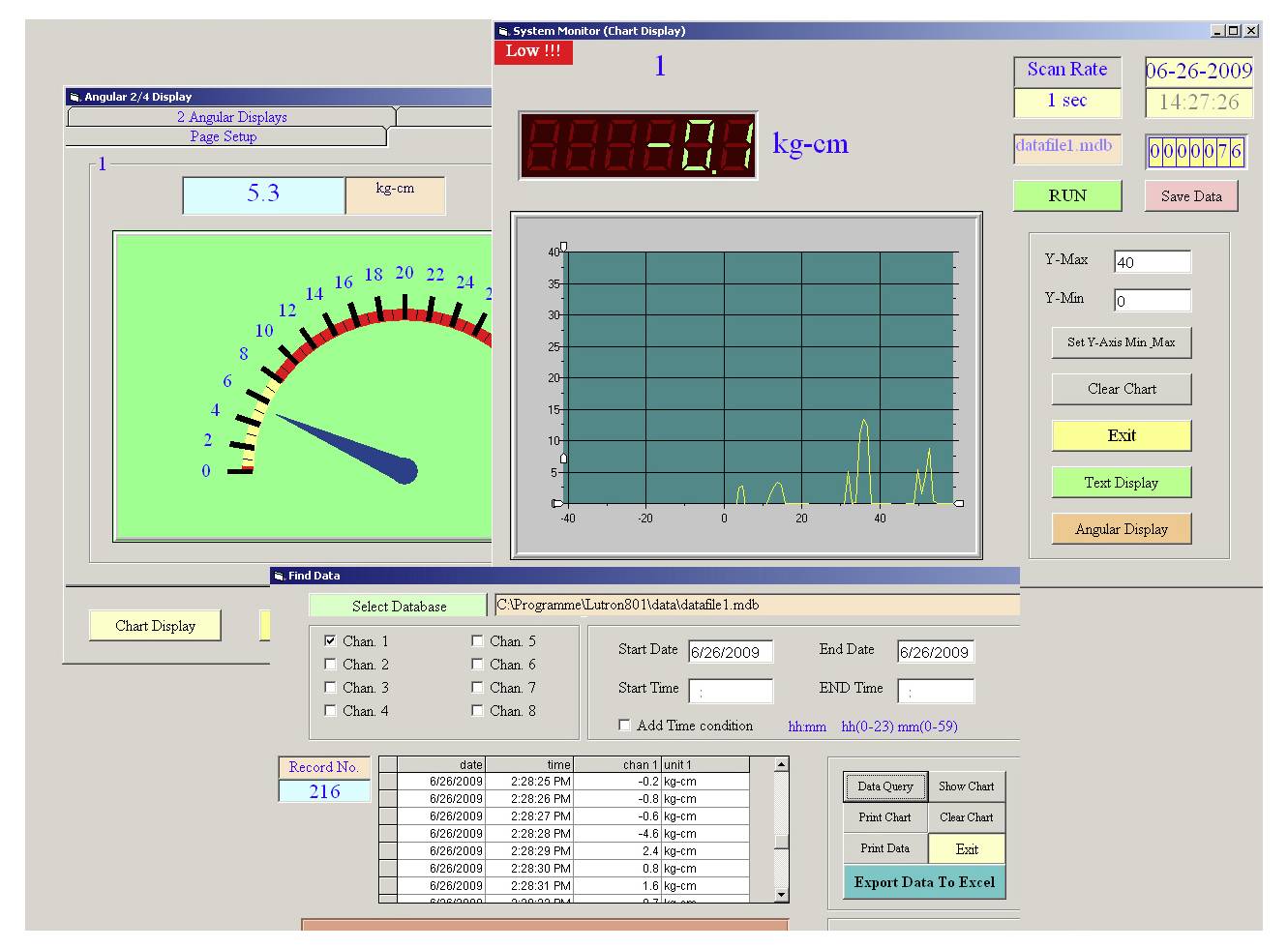Open Angular Display from System Monitor

pos(1122,528)
